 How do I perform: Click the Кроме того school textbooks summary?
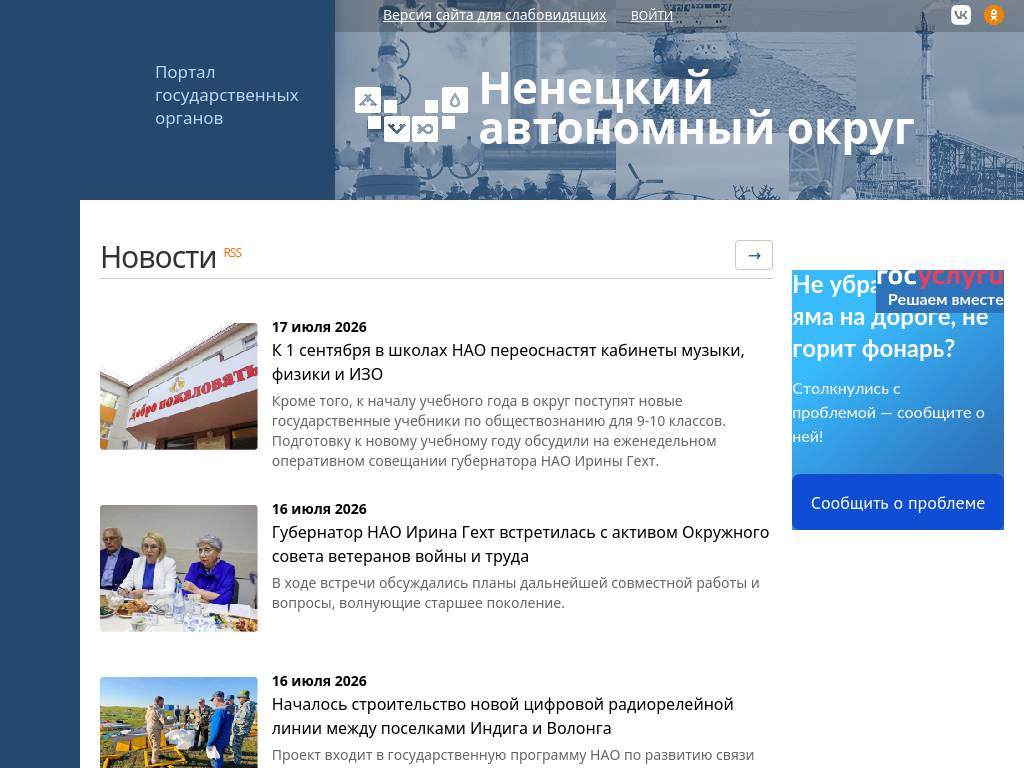pyautogui.click(x=499, y=430)
